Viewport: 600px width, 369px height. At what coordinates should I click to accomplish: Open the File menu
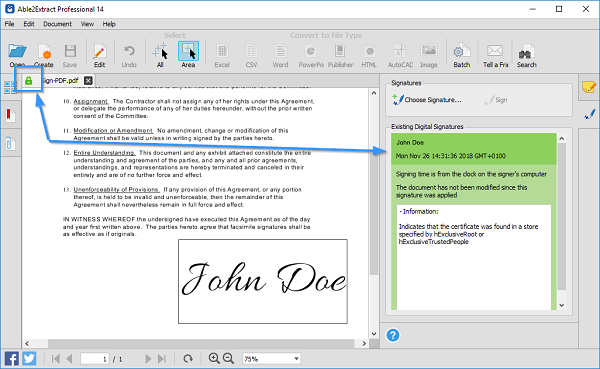coord(9,24)
